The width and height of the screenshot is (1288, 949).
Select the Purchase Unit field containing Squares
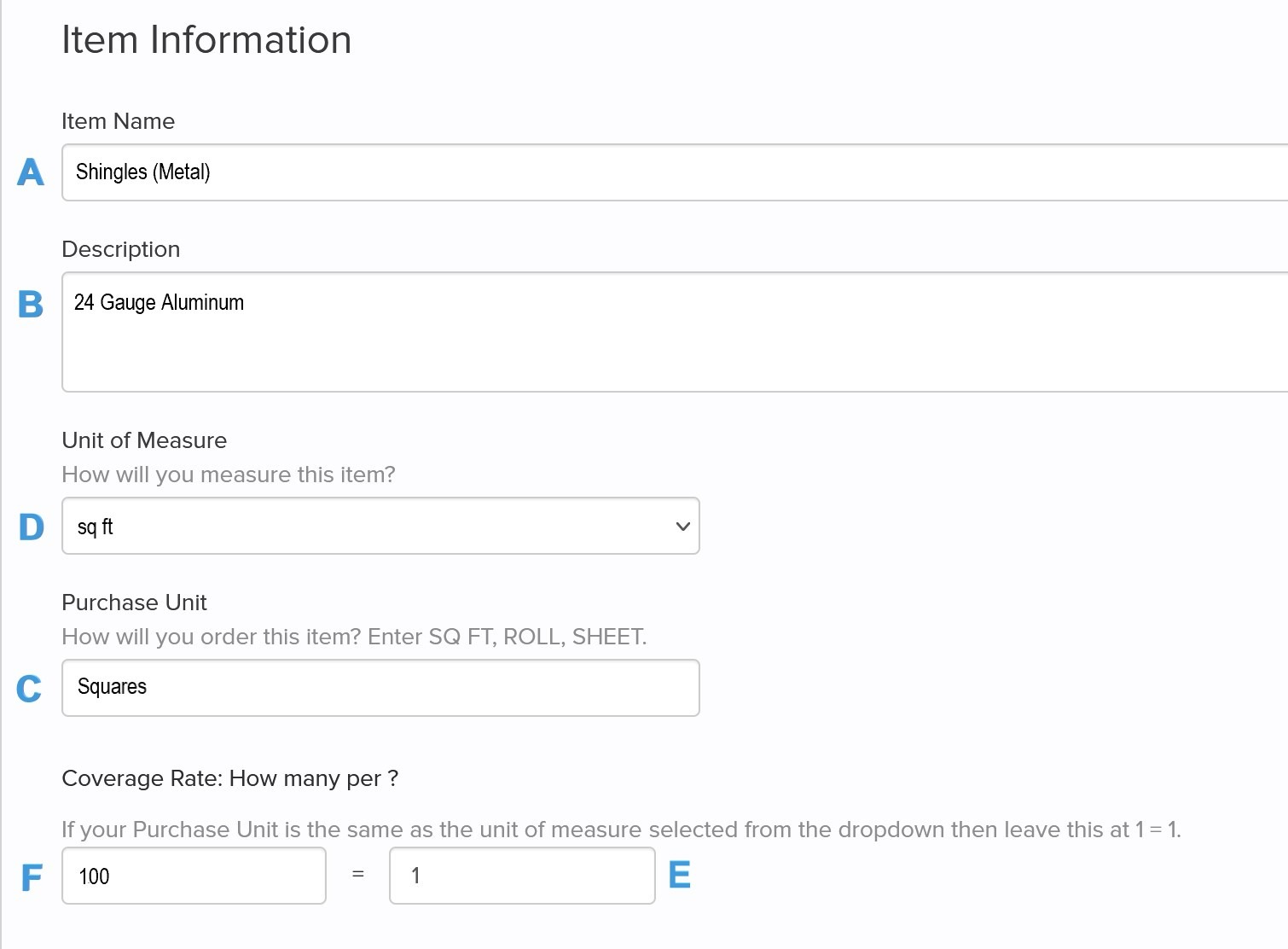click(380, 688)
